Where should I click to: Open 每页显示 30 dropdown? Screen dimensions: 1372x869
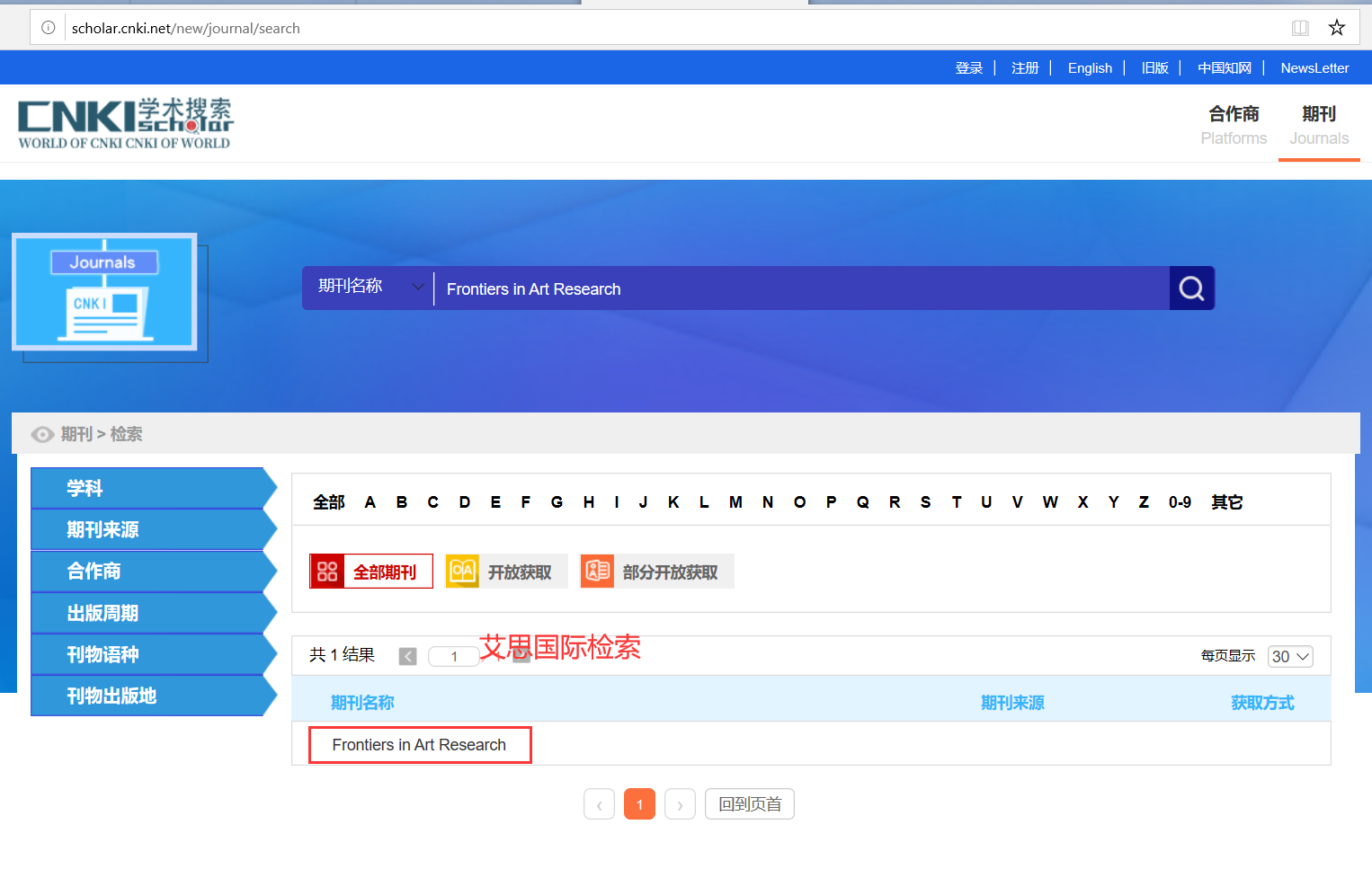(x=1290, y=656)
